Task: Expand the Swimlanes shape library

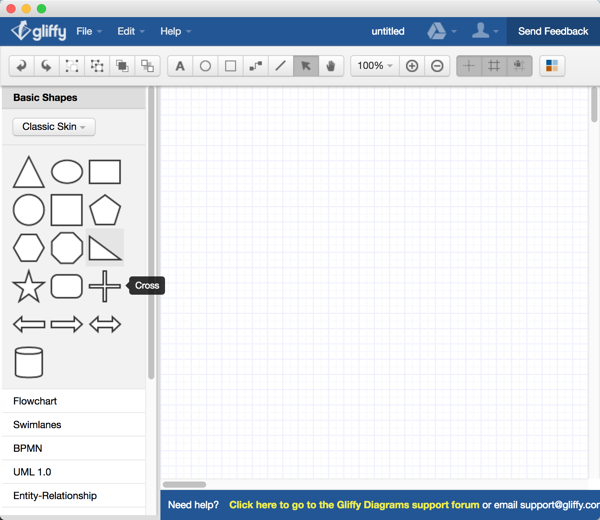Action: coord(73,425)
